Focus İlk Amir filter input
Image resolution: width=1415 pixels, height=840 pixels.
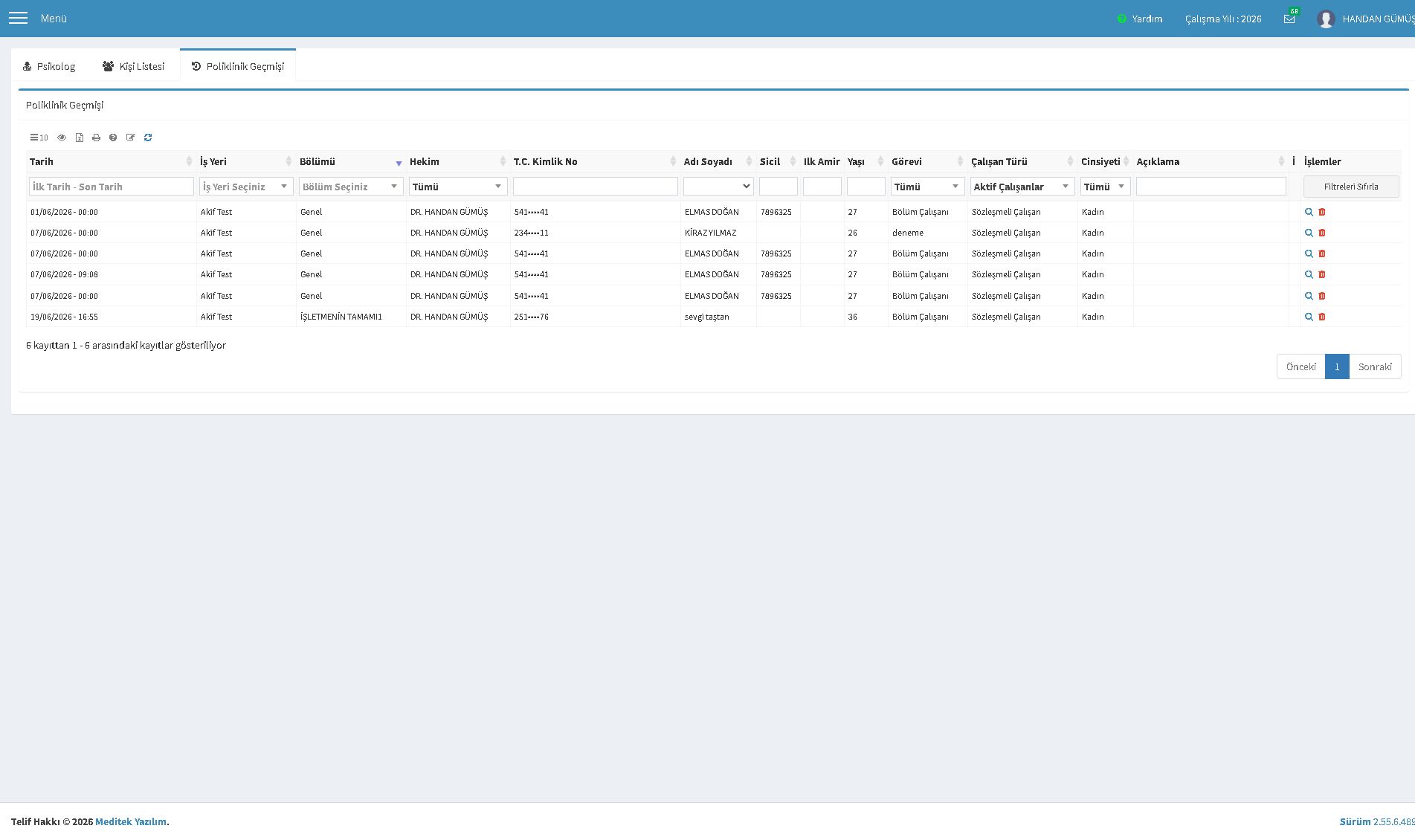(822, 187)
